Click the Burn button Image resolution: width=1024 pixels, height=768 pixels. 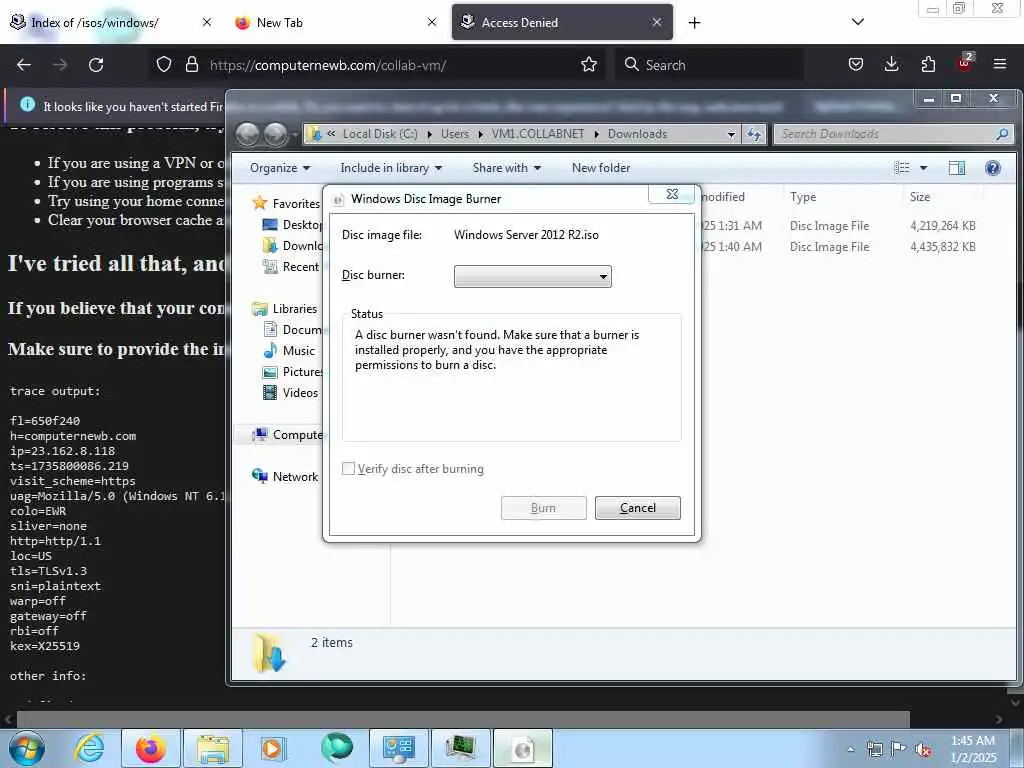click(x=543, y=507)
